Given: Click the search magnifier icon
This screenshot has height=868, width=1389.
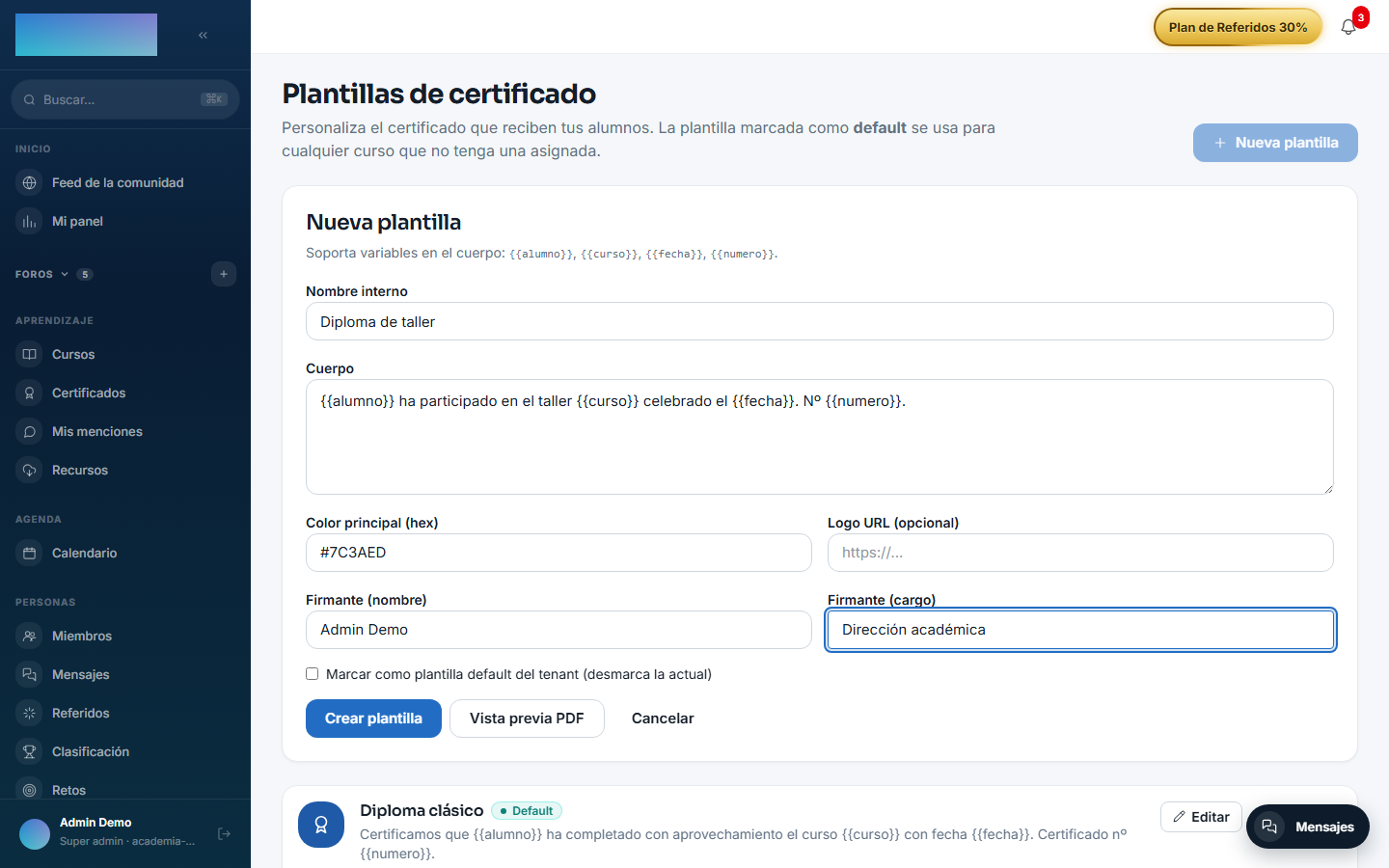Looking at the screenshot, I should click(x=30, y=99).
